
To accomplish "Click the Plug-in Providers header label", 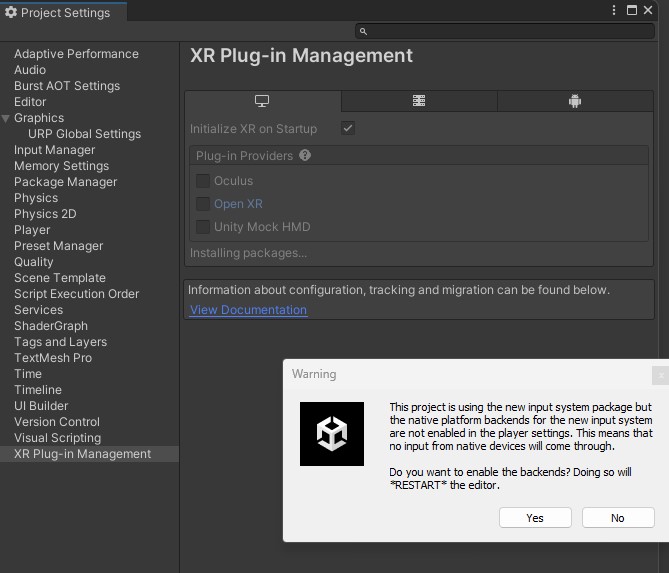I will 244,156.
